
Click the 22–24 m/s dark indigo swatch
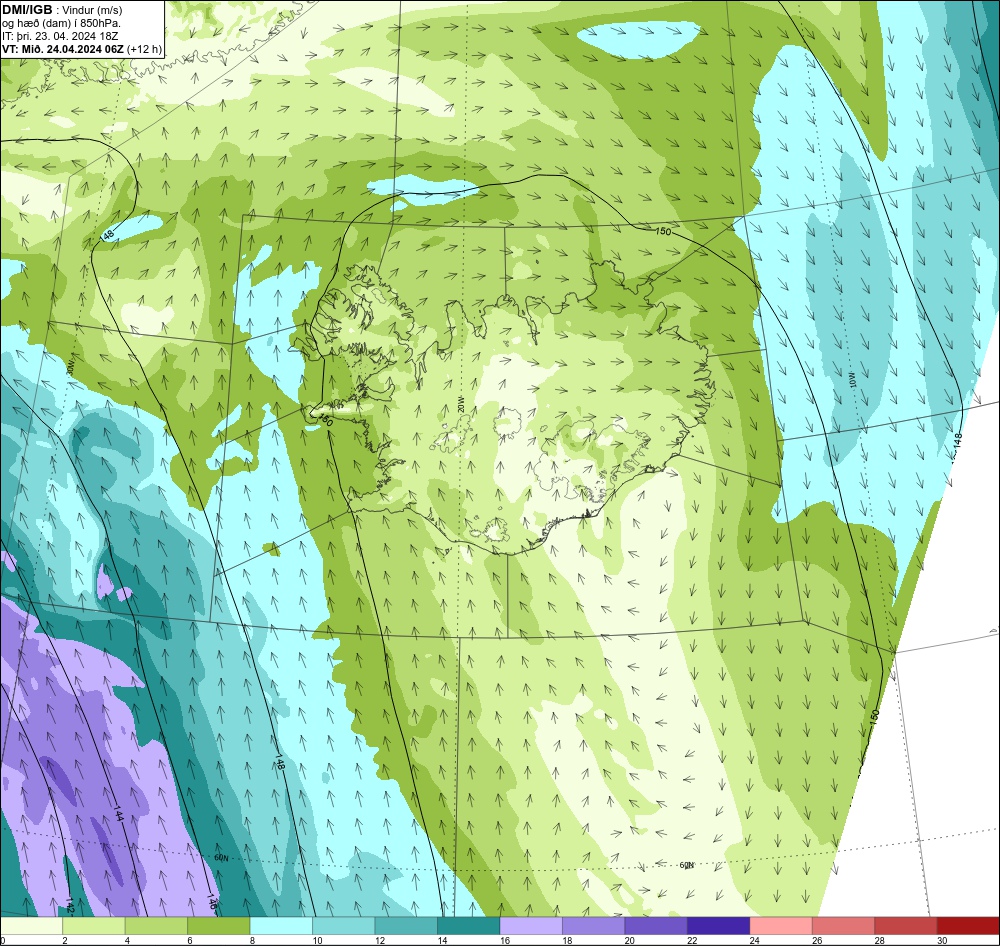pyautogui.click(x=719, y=926)
